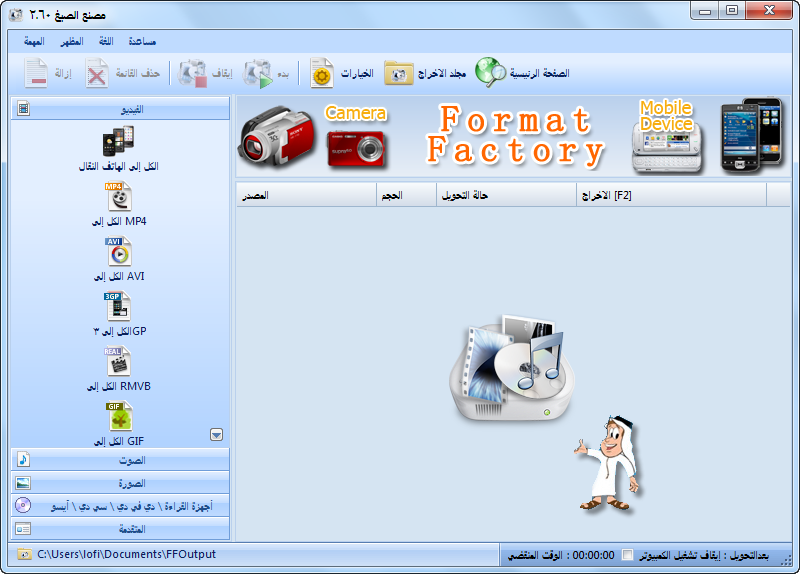Click the red Sony camcorder banner image
The image size is (800, 574).
click(x=276, y=136)
